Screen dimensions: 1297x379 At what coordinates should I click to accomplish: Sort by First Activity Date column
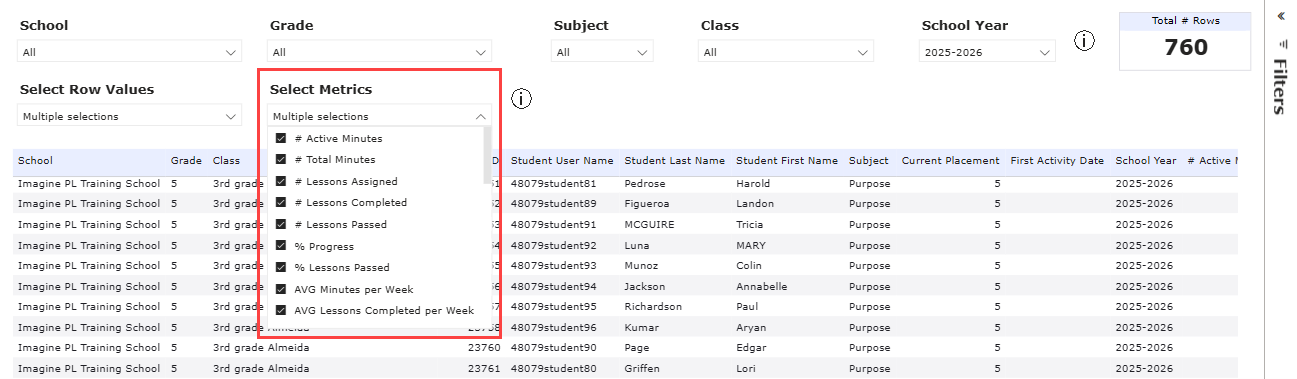1057,160
